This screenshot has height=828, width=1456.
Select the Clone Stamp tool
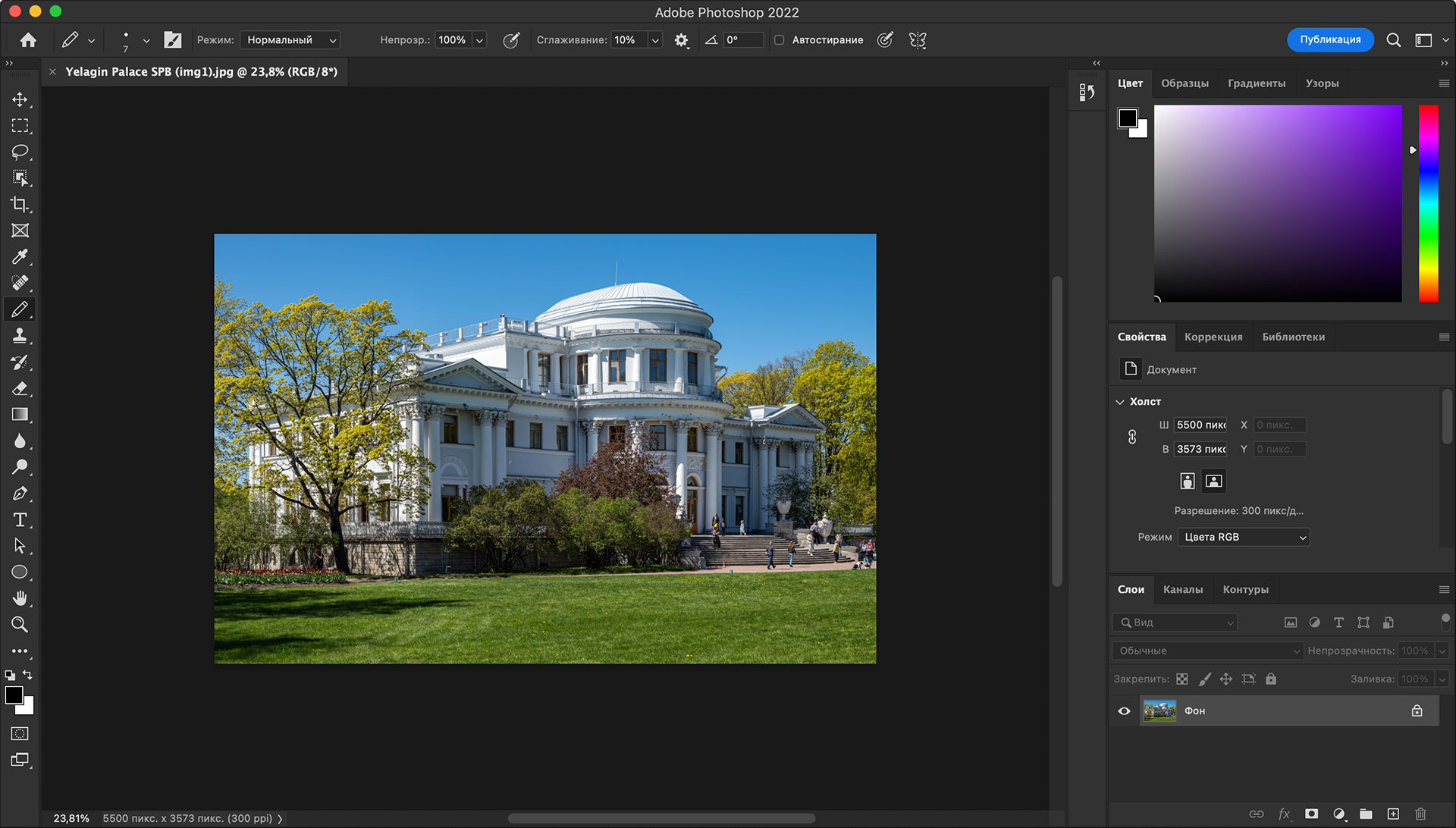pyautogui.click(x=20, y=336)
